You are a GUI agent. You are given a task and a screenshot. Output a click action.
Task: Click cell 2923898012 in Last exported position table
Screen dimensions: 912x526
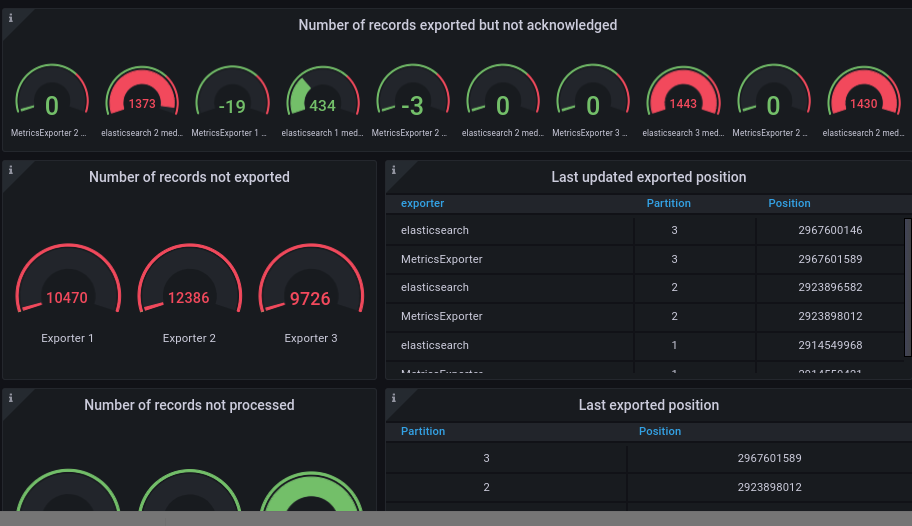point(770,488)
